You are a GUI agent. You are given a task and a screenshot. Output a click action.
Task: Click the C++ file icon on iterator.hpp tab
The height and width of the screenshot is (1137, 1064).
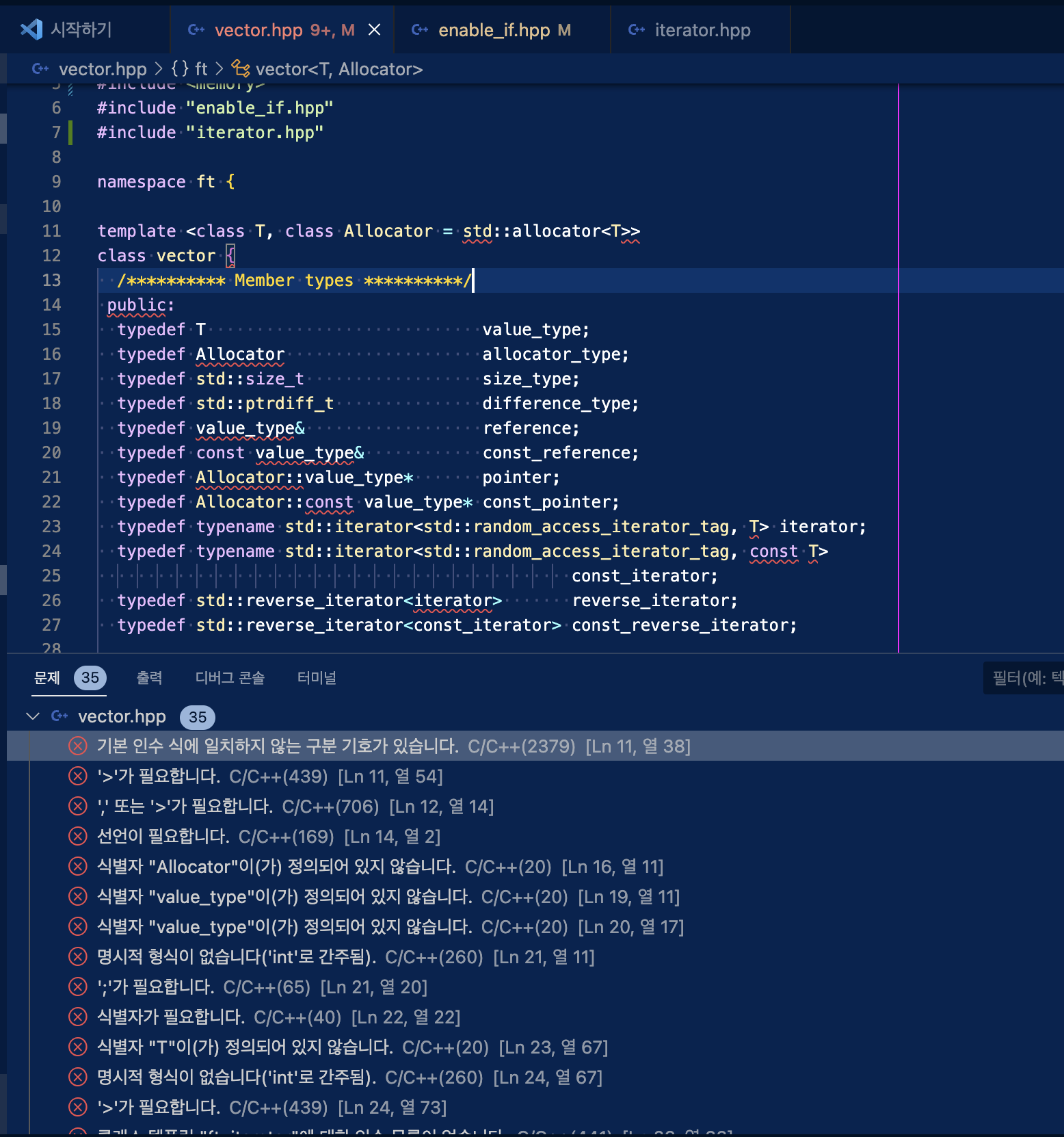coord(637,29)
